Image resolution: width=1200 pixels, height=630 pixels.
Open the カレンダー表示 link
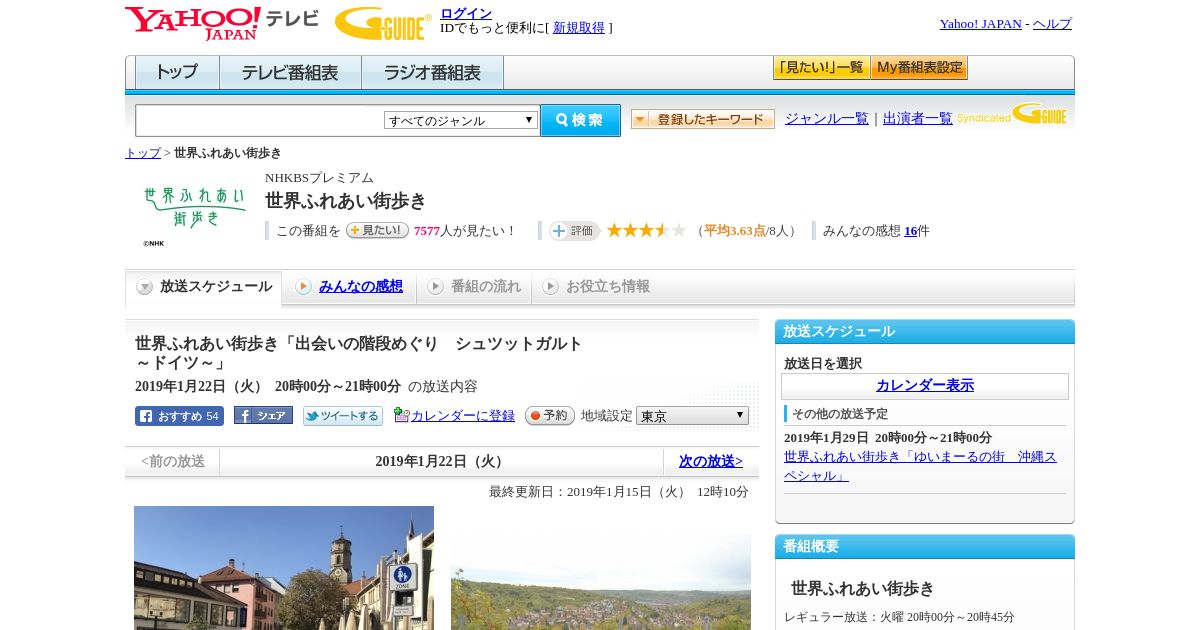coord(925,386)
